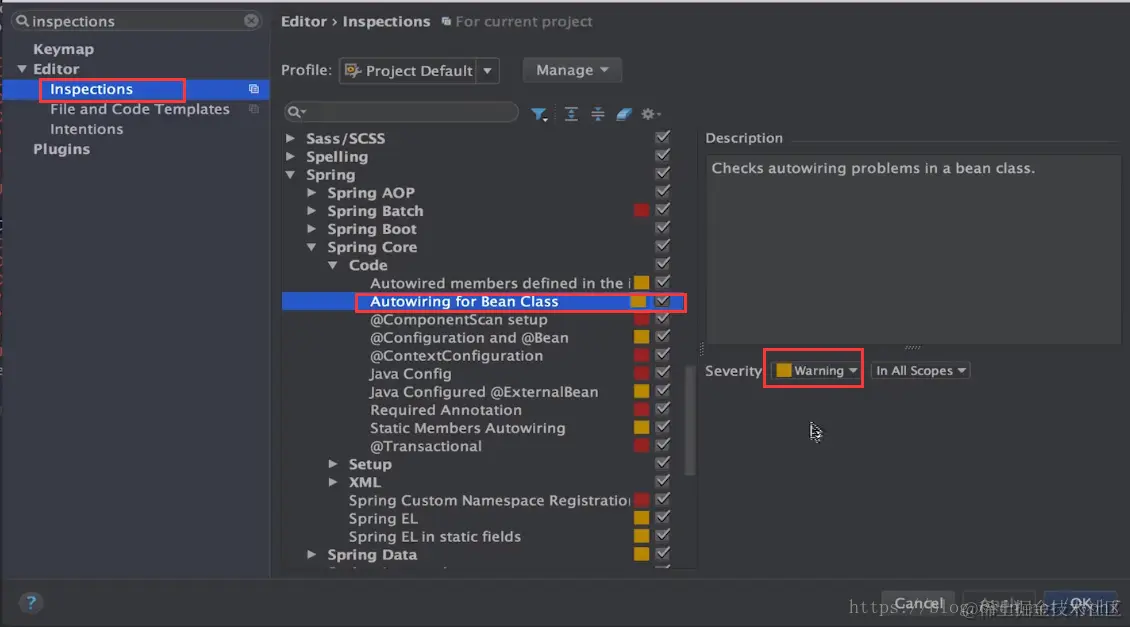Select the Required Annotation inspection
Viewport: 1130px width, 627px height.
tap(445, 409)
